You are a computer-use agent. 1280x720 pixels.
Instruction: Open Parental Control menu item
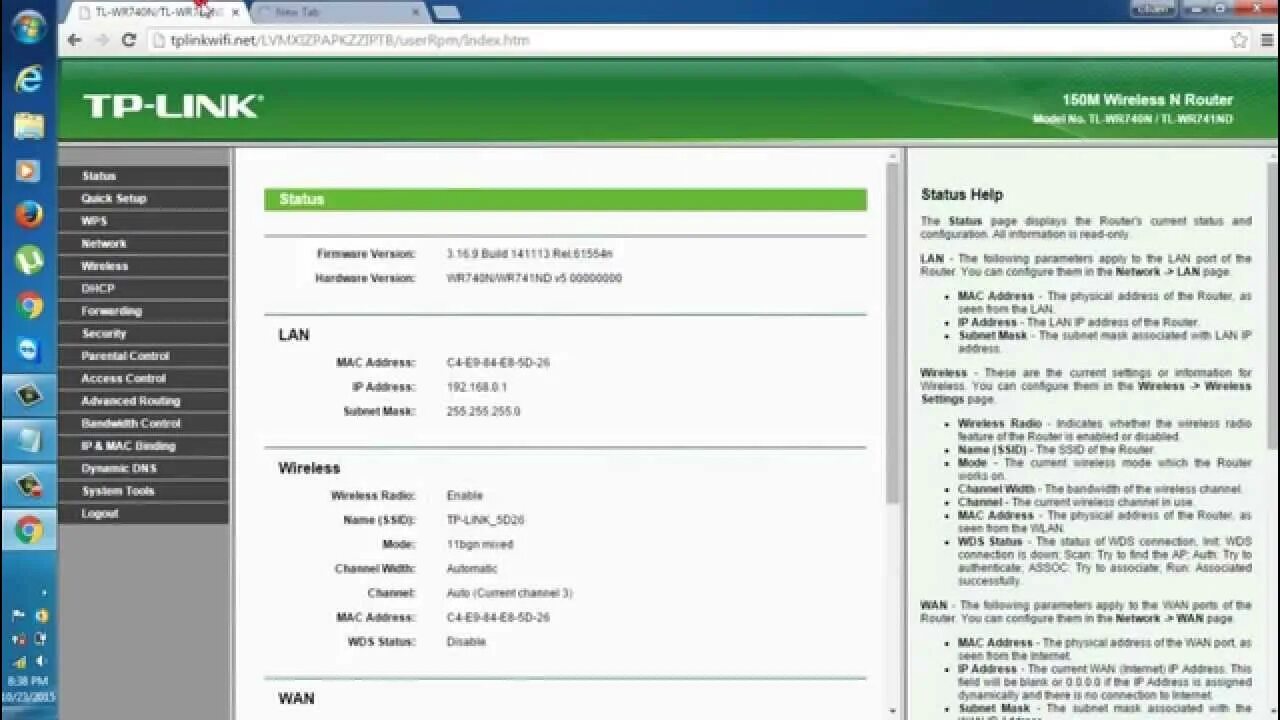pos(143,356)
